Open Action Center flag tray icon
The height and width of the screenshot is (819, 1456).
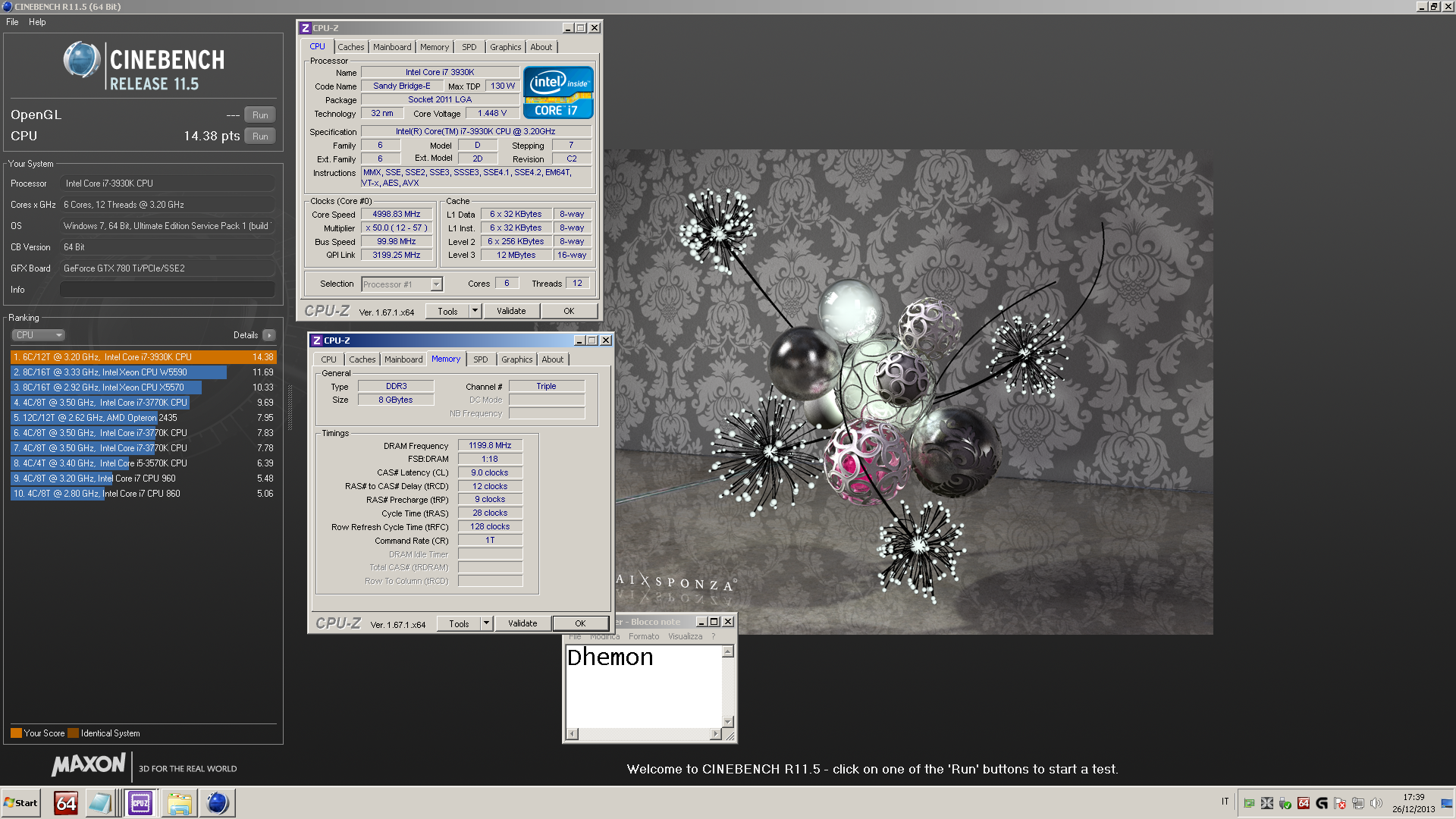[1340, 803]
